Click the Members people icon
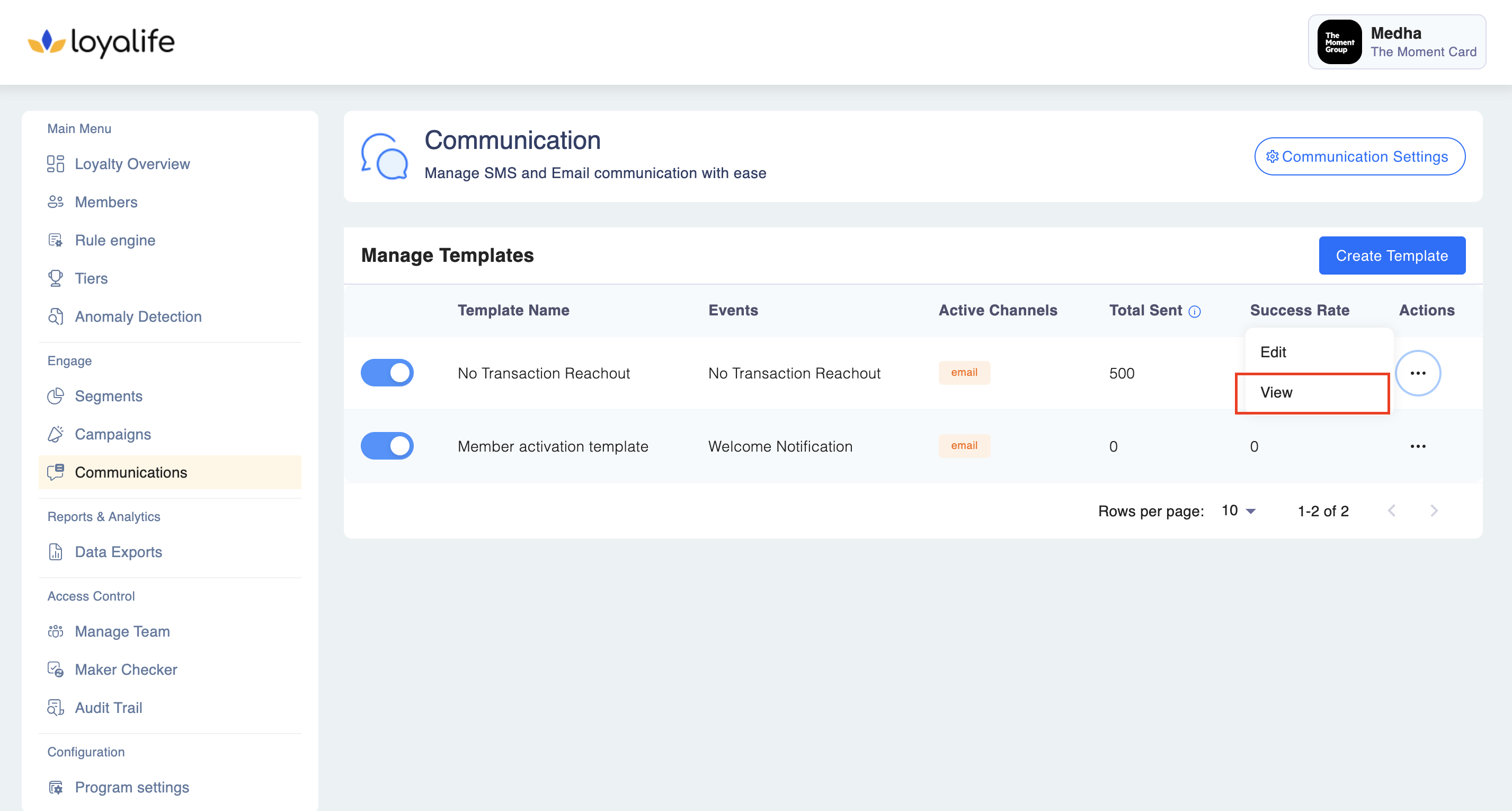This screenshot has height=811, width=1512. 55,202
